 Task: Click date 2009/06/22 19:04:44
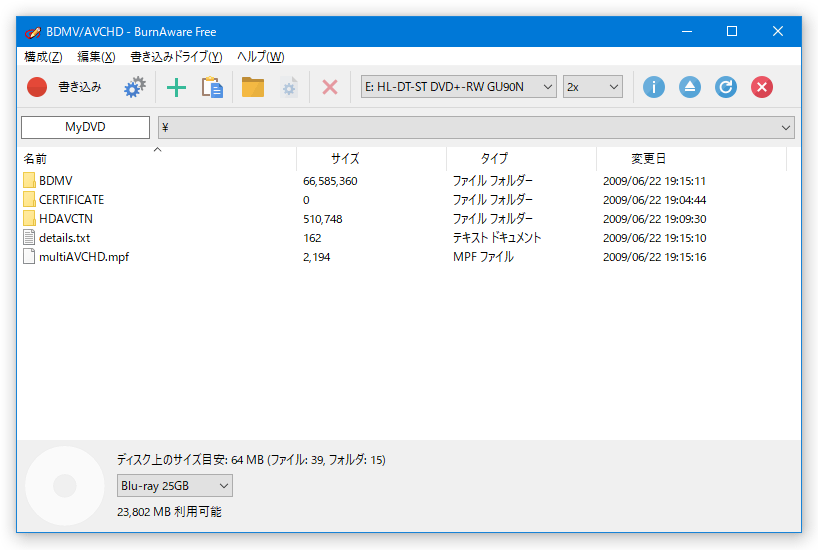coord(655,199)
